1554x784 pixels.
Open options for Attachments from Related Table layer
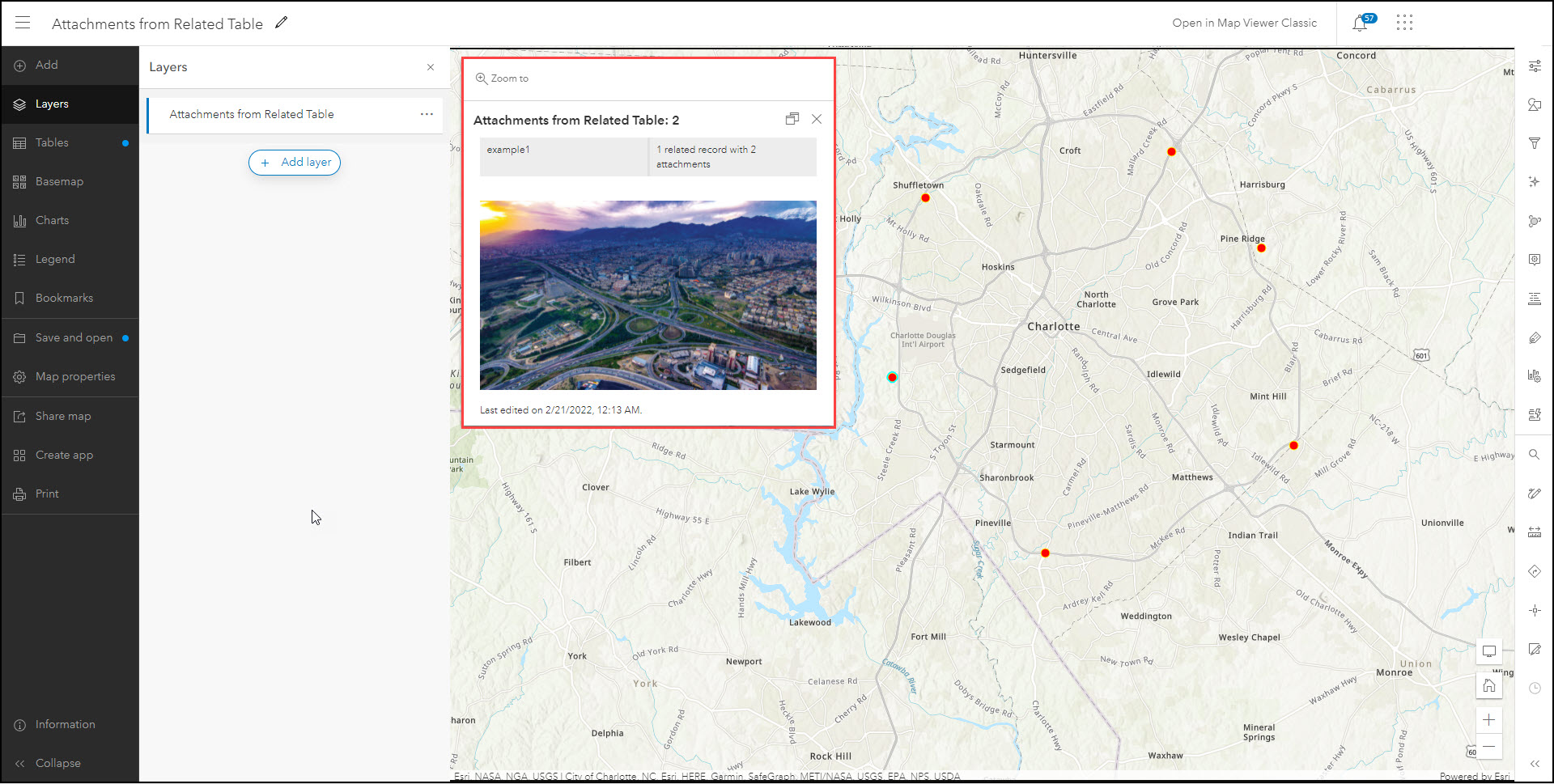[427, 114]
